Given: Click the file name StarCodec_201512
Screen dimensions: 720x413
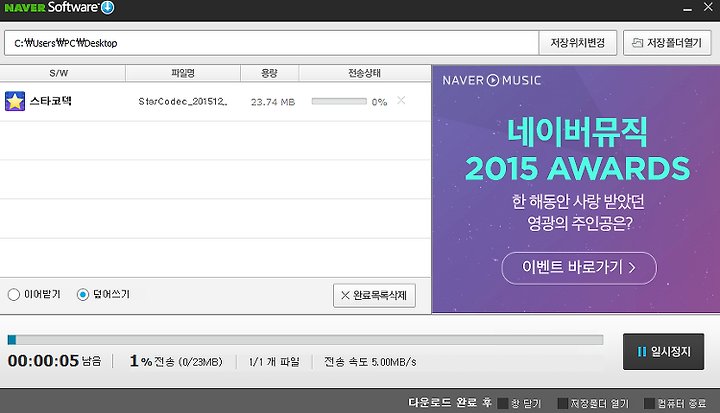Looking at the screenshot, I should coord(183,102).
